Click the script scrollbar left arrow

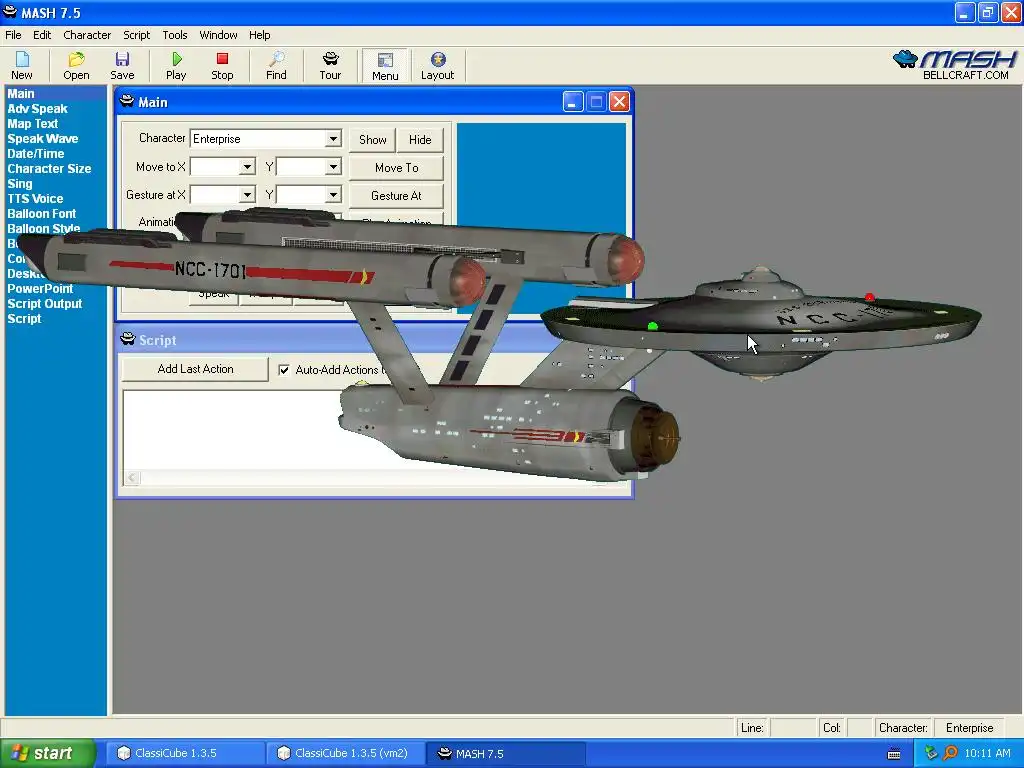click(x=132, y=478)
